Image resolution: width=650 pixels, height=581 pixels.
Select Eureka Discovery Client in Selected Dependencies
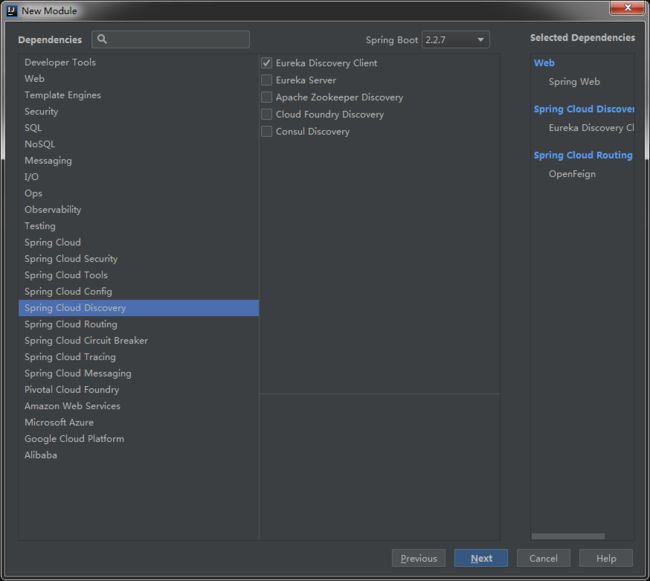click(x=591, y=128)
